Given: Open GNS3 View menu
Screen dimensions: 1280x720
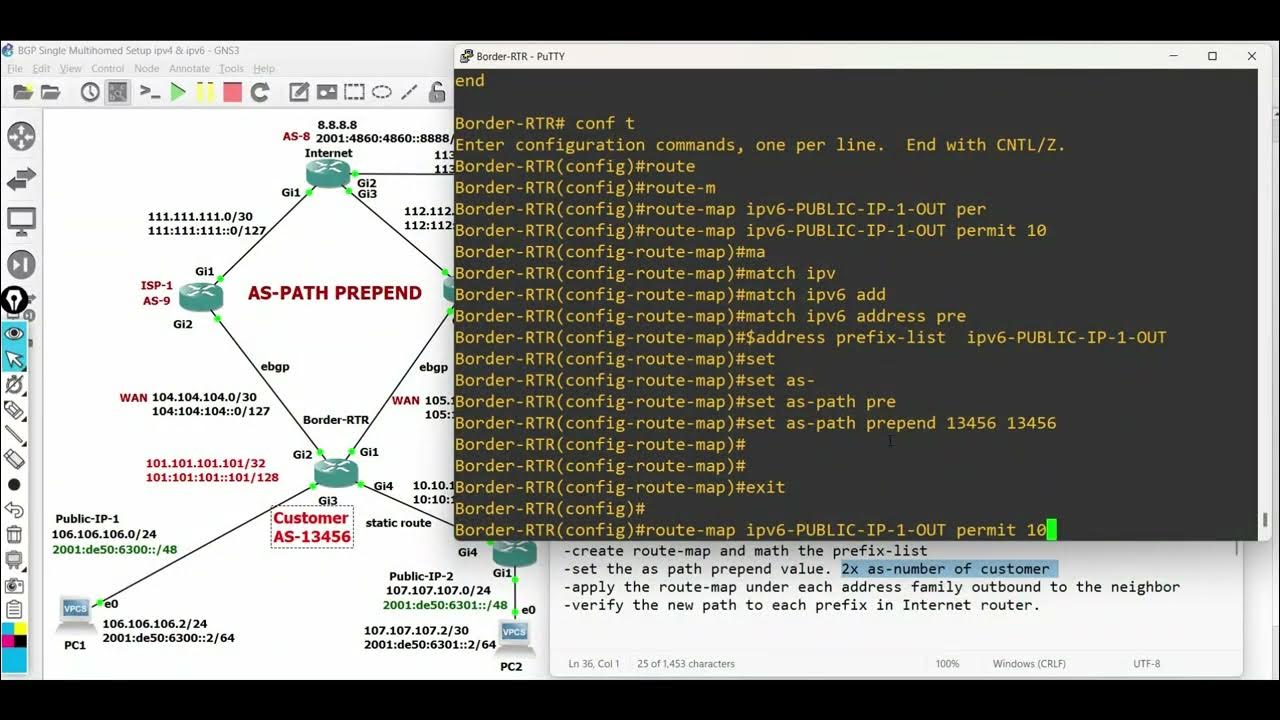Looking at the screenshot, I should click(x=70, y=69).
